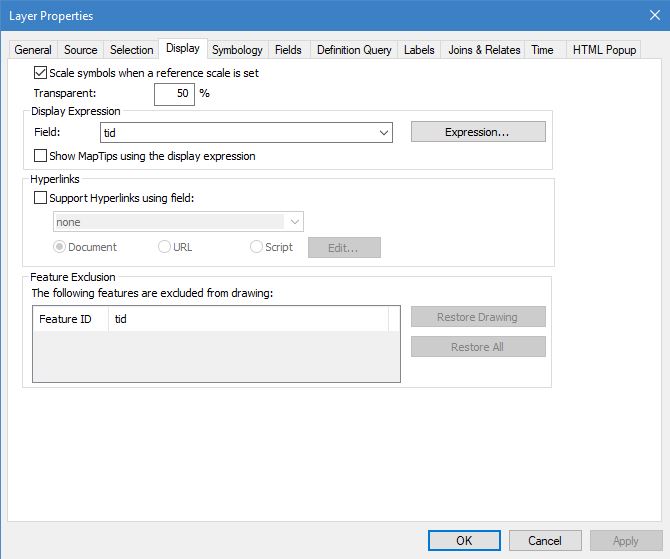Open the HTML Popup tab
The height and width of the screenshot is (559, 670).
point(603,50)
